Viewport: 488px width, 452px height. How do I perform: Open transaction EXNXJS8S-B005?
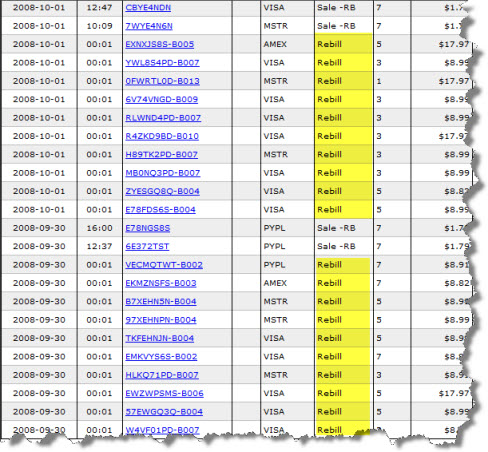(x=159, y=44)
